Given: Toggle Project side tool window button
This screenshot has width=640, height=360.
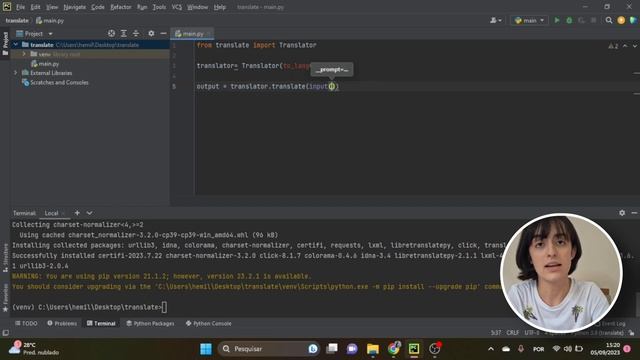Looking at the screenshot, I should (5, 44).
